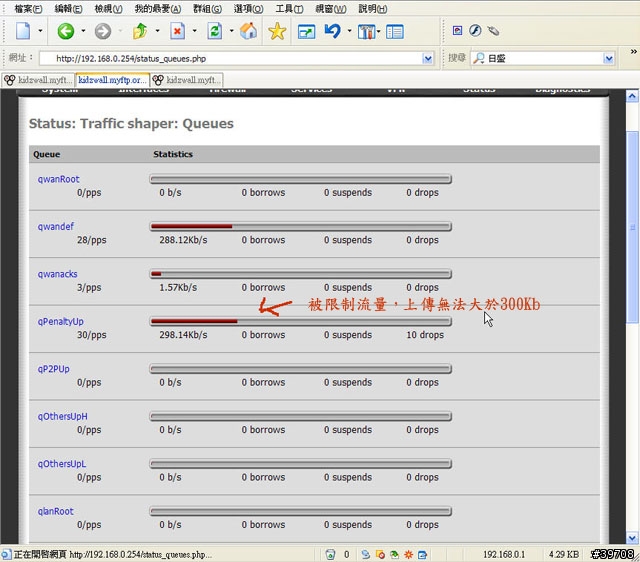The image size is (640, 562).
Task: Click the page icon in the status bar
Action: tap(6, 554)
